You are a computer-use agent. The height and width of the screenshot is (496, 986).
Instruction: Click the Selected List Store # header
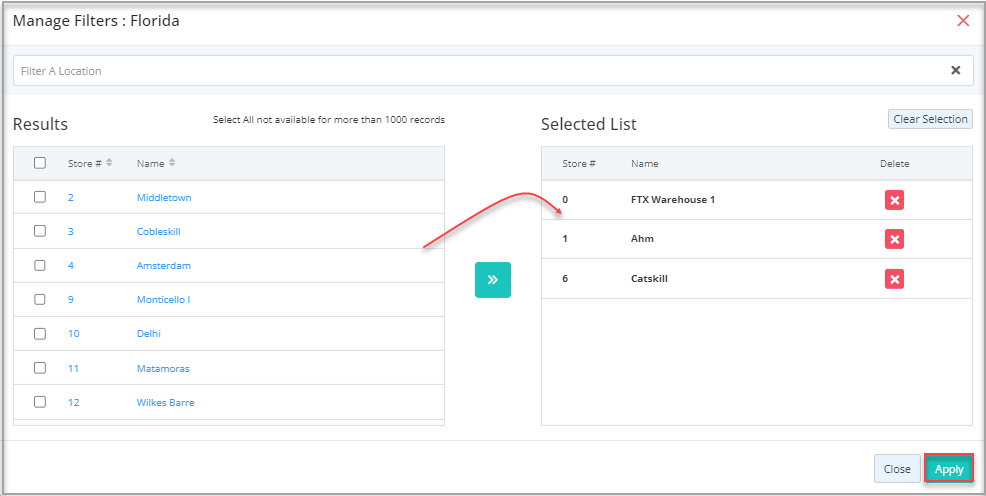[579, 163]
